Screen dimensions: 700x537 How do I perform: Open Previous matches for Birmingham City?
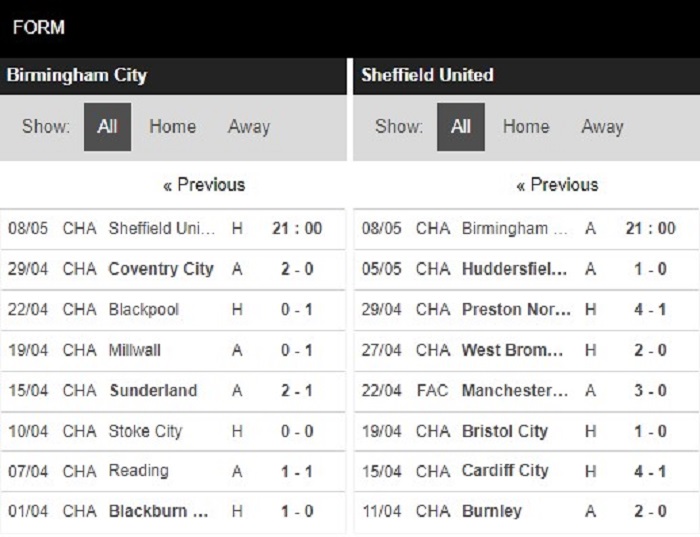[204, 185]
